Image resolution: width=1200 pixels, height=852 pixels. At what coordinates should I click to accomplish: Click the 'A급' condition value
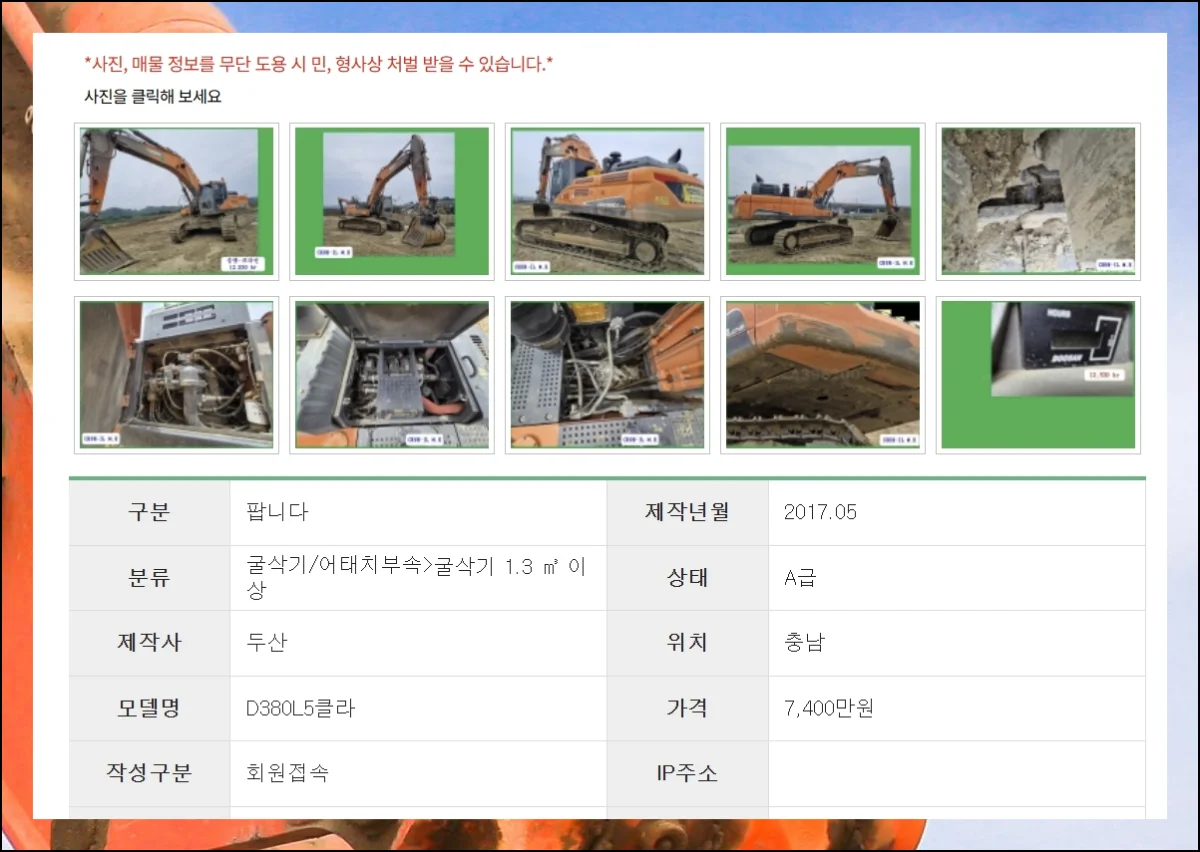(800, 578)
